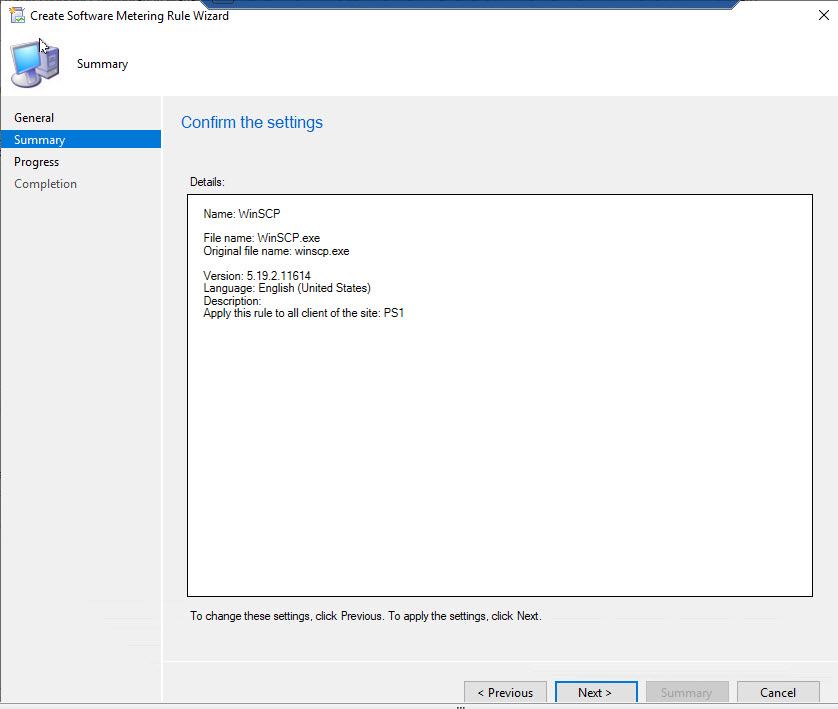Viewport: 838px width, 709px height.
Task: Select the Completion step in sidebar
Action: (x=45, y=184)
